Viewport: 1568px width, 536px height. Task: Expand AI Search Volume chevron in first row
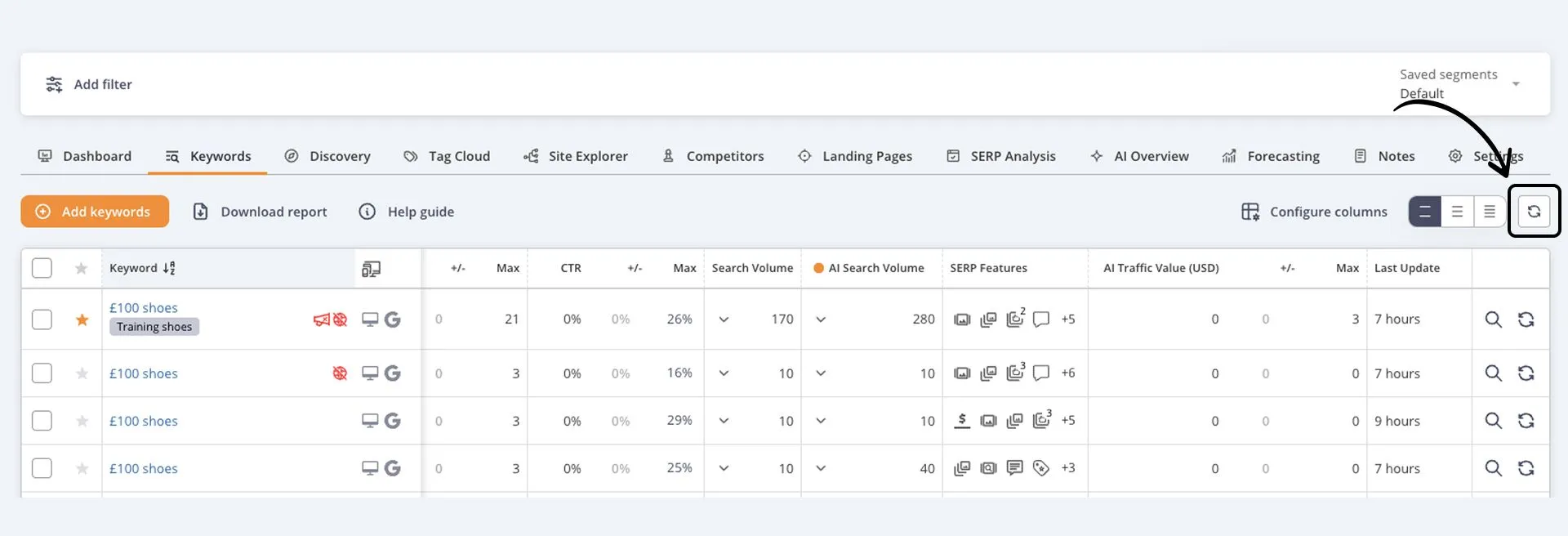821,319
